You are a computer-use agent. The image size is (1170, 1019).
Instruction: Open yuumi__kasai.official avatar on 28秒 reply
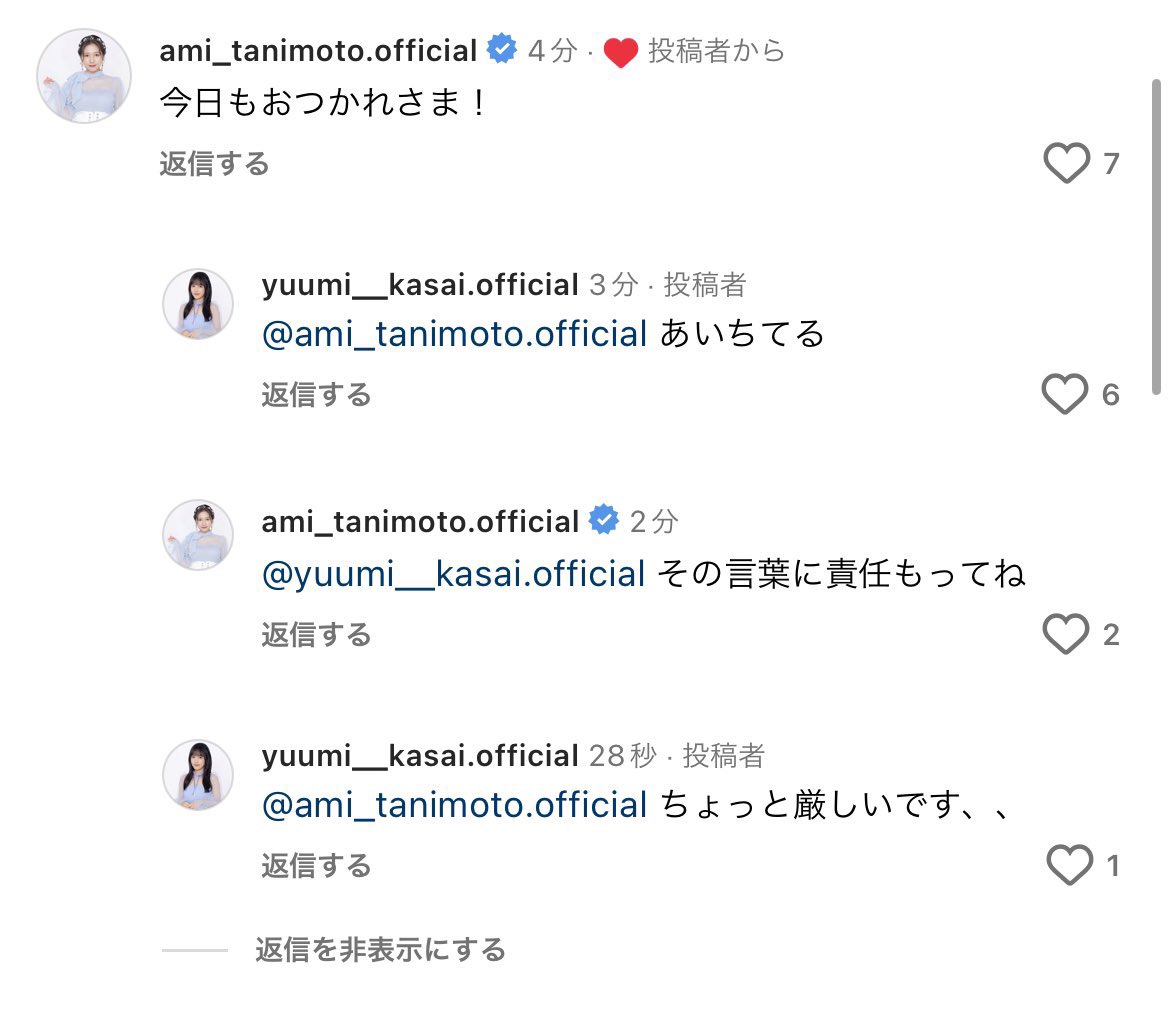pyautogui.click(x=198, y=775)
